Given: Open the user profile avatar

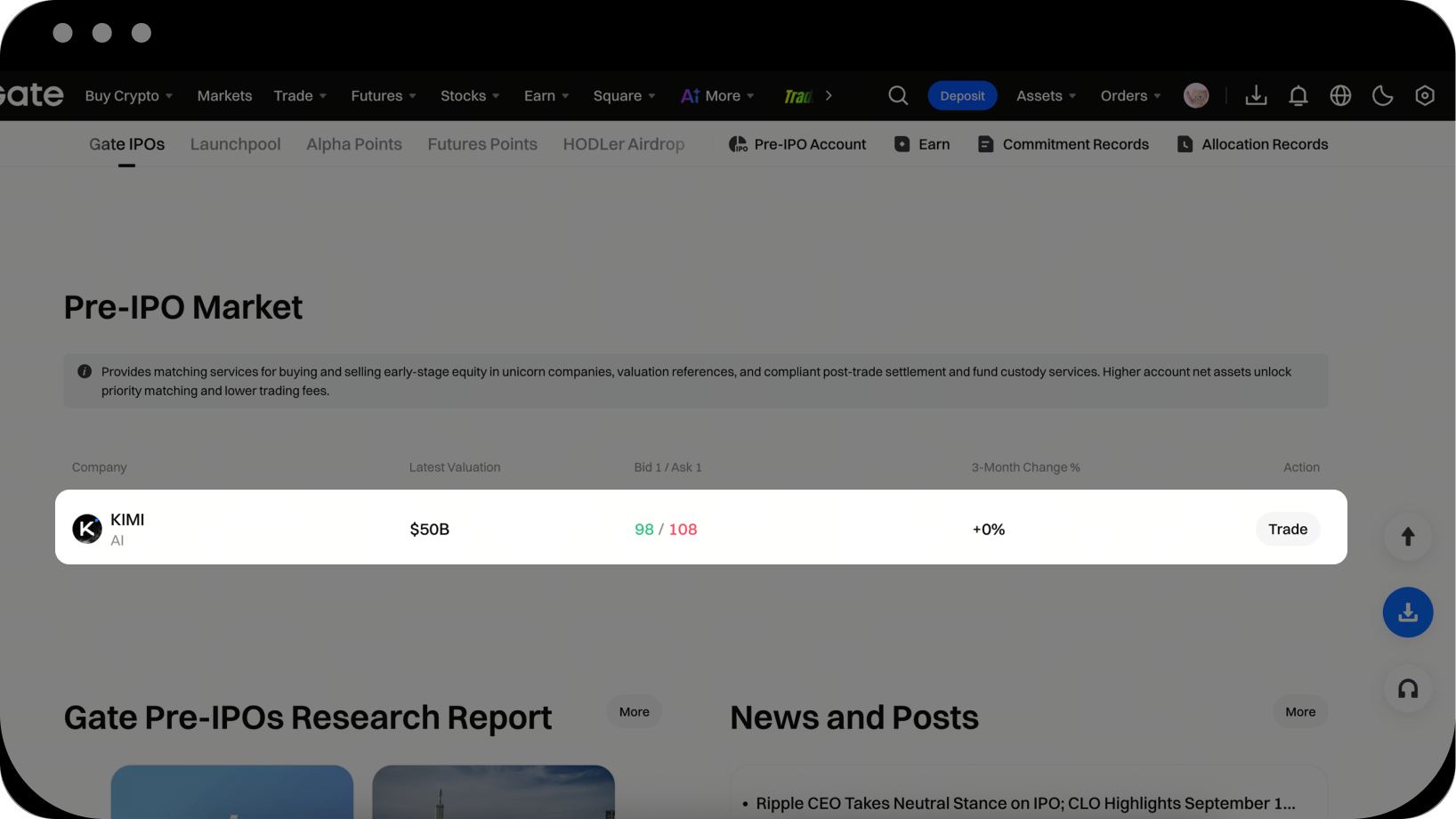Looking at the screenshot, I should pyautogui.click(x=1196, y=95).
